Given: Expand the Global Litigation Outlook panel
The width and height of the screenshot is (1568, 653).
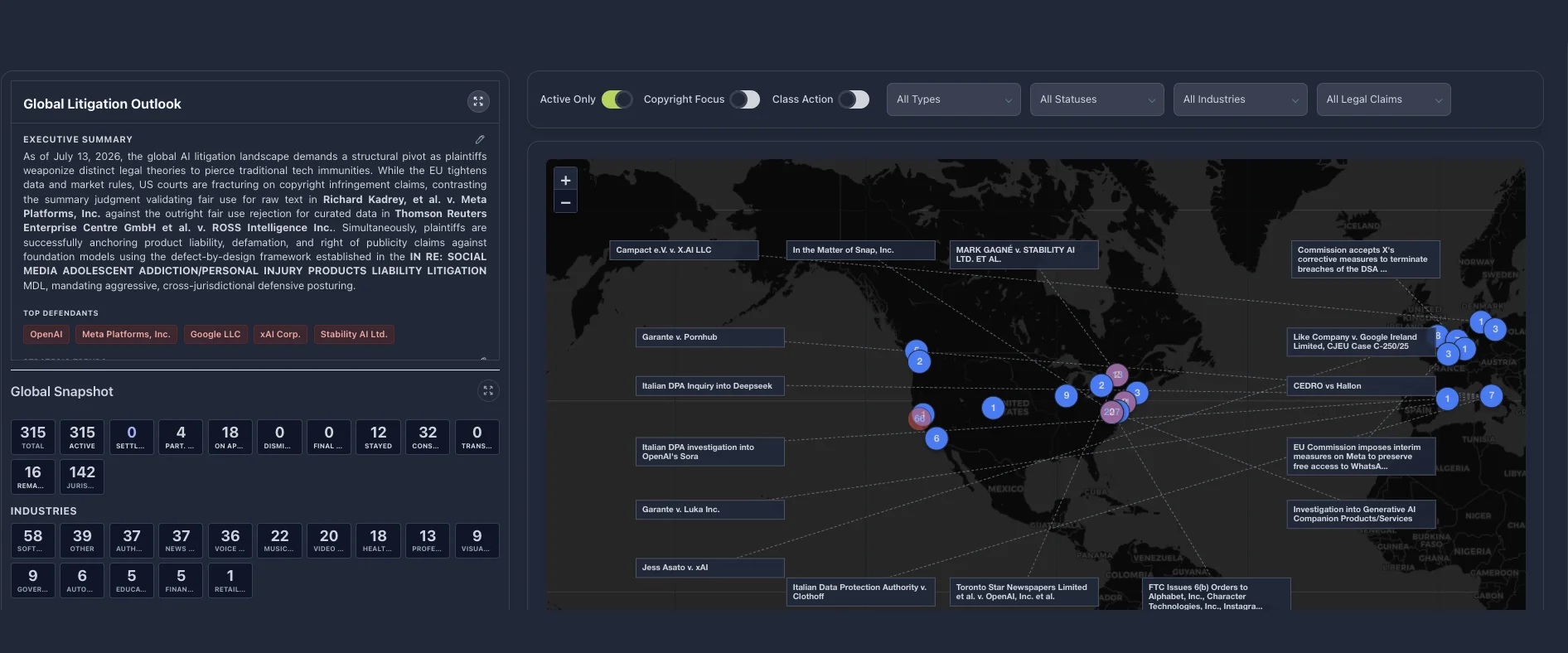Looking at the screenshot, I should [478, 102].
